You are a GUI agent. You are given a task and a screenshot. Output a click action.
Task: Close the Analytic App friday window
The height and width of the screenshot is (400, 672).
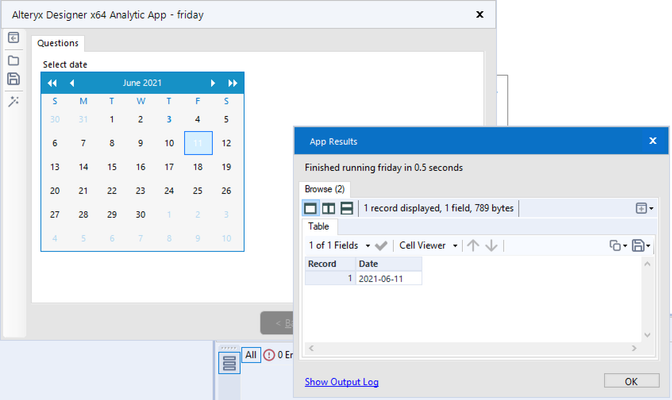click(x=480, y=15)
